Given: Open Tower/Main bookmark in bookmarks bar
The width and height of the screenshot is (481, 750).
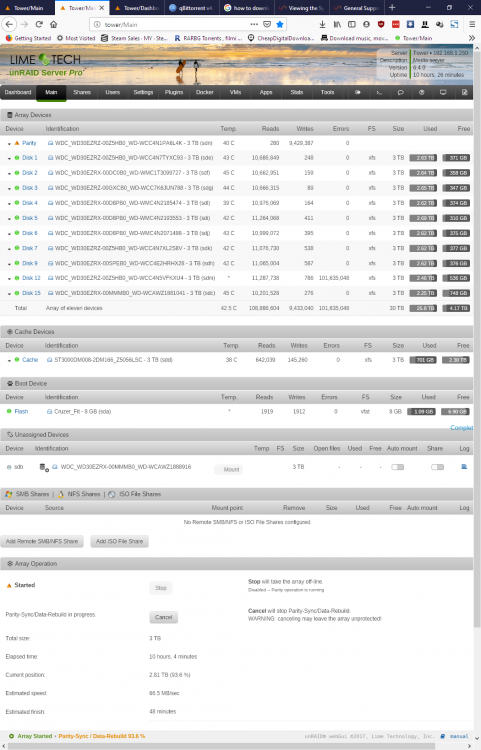Looking at the screenshot, I should coord(414,38).
